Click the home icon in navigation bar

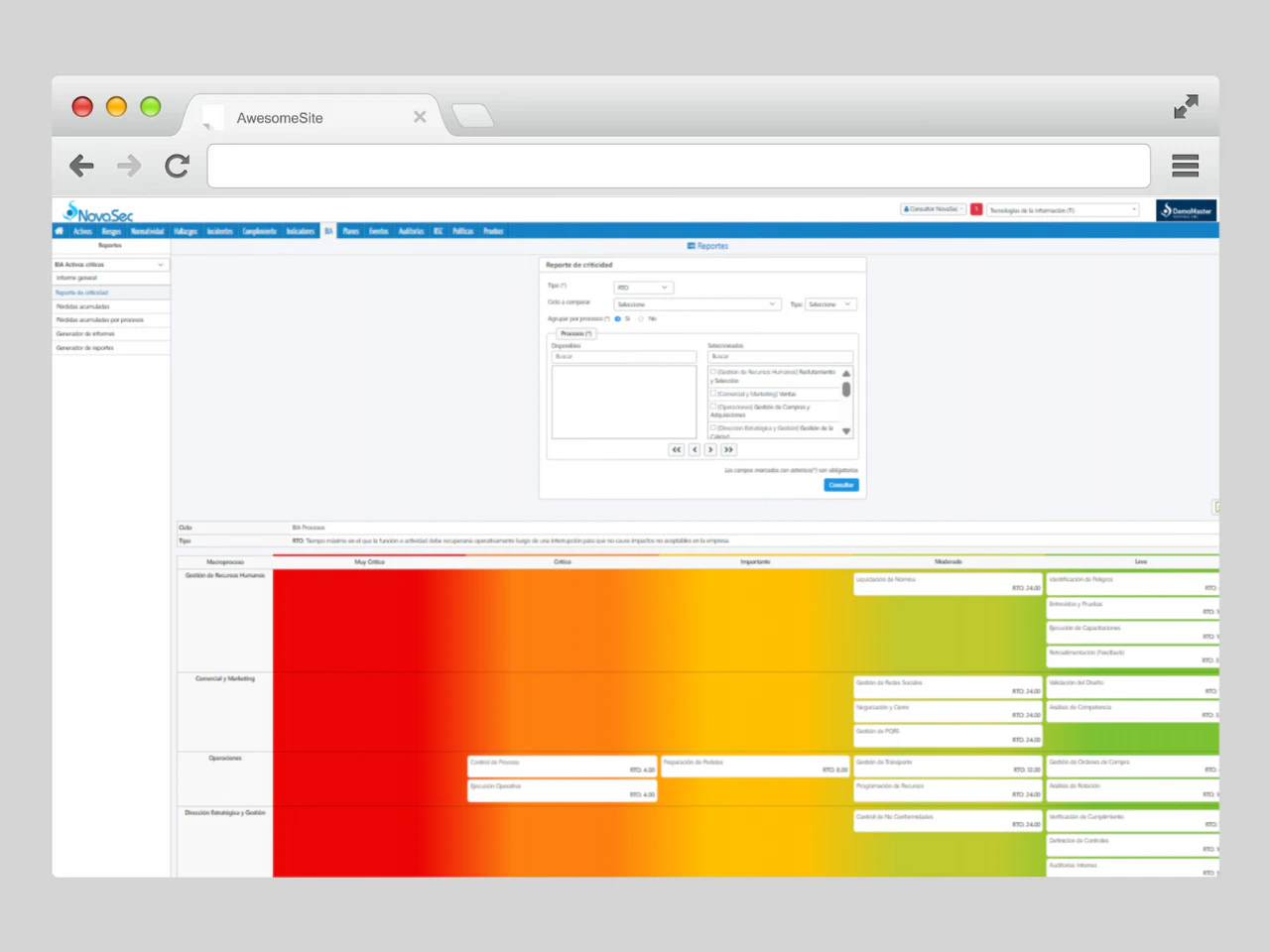click(x=60, y=231)
